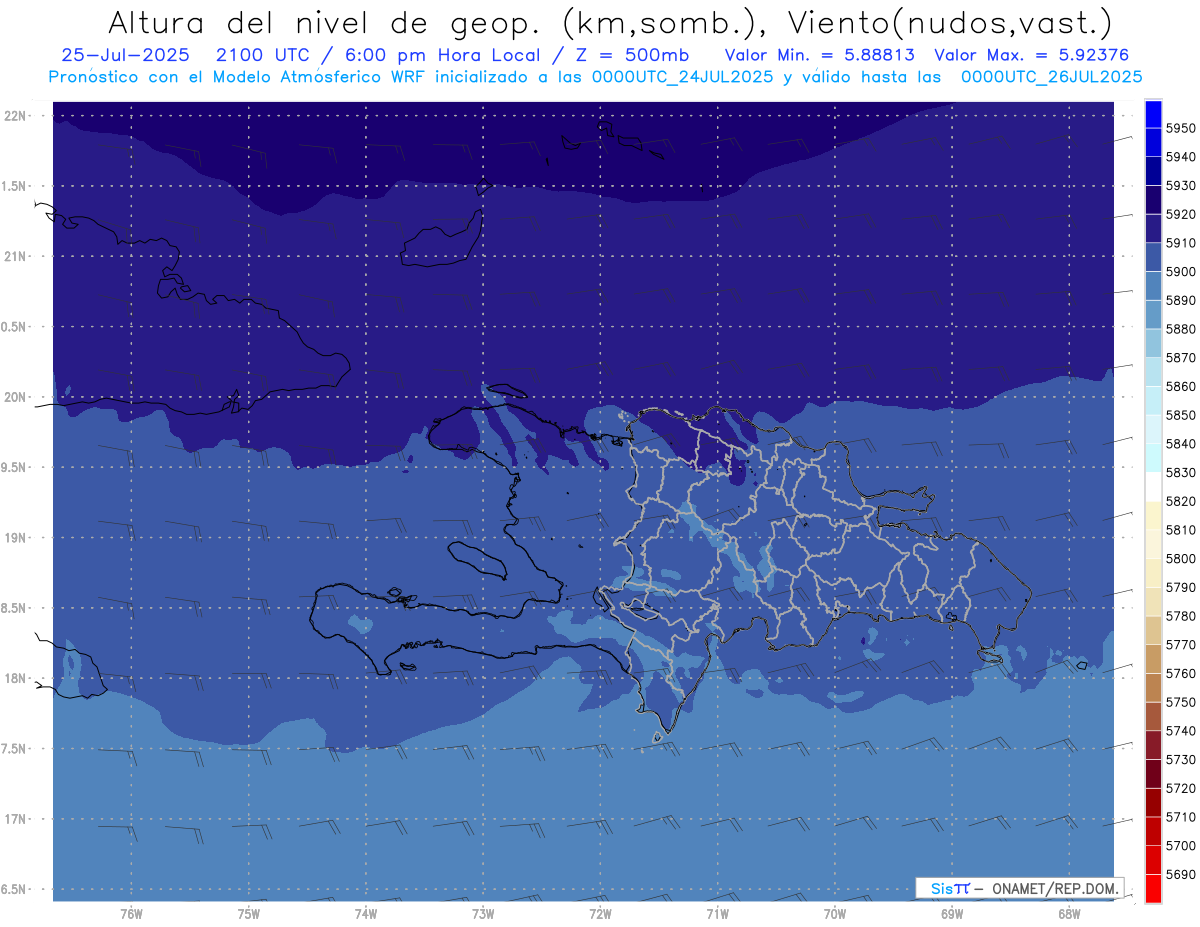Viewport: 1200px width, 927px height.
Task: Select the 5900 label on the color scale
Action: tap(1180, 272)
